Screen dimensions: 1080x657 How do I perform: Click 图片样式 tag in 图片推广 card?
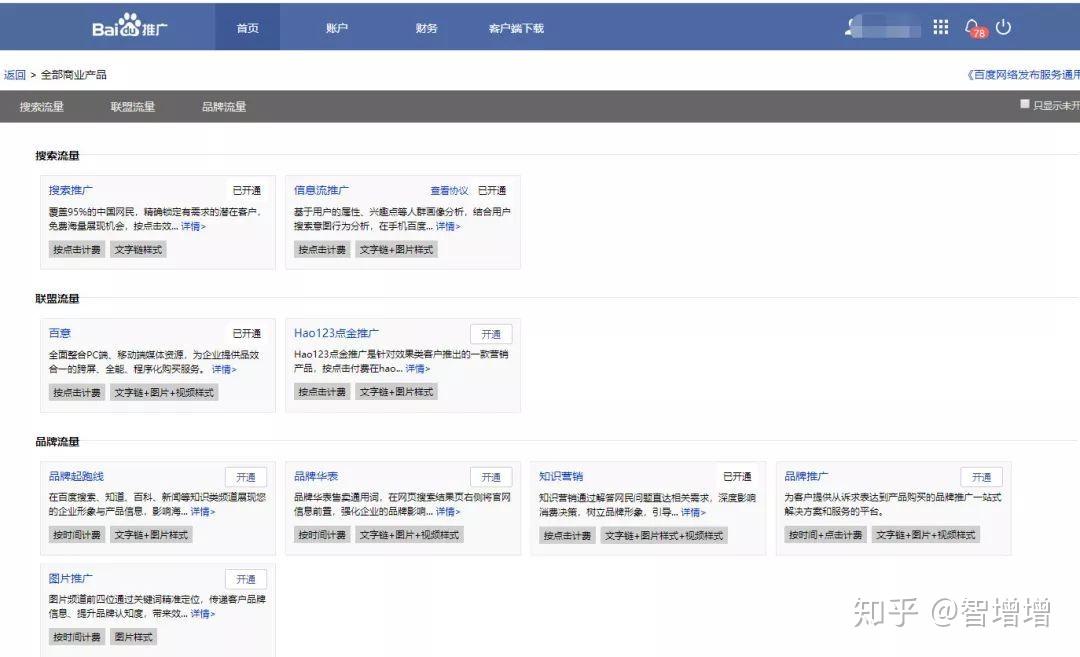134,636
